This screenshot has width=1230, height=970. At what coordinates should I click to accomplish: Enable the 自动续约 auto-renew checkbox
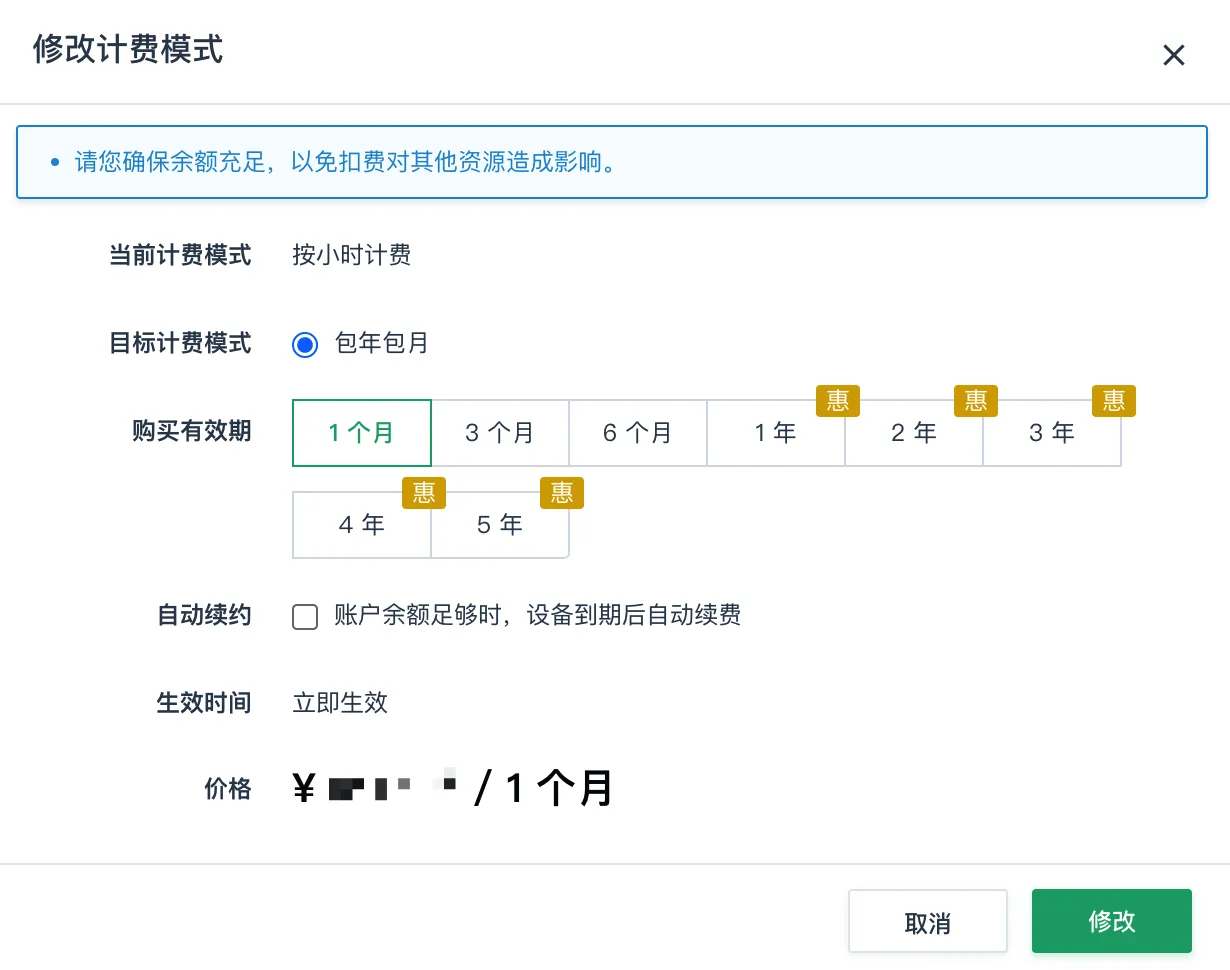305,616
